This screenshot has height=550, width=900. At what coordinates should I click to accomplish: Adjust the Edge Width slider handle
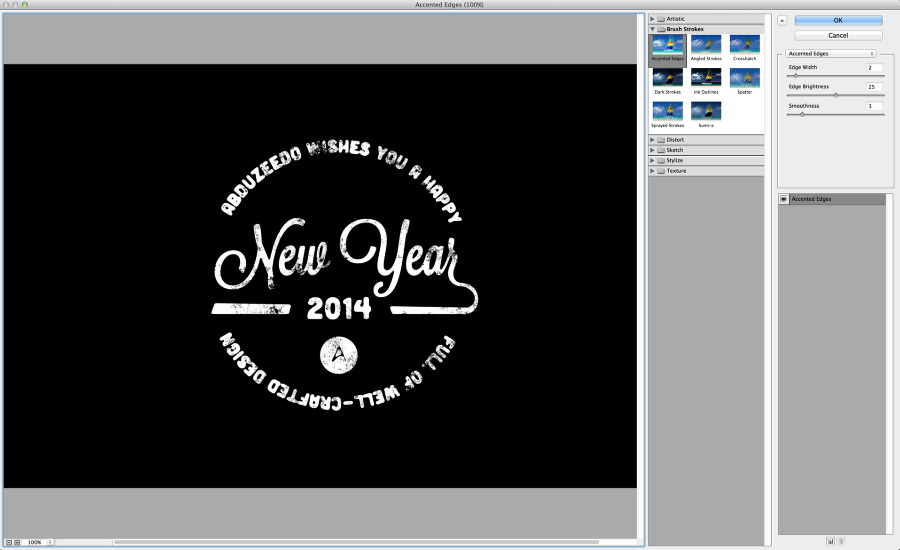click(796, 76)
